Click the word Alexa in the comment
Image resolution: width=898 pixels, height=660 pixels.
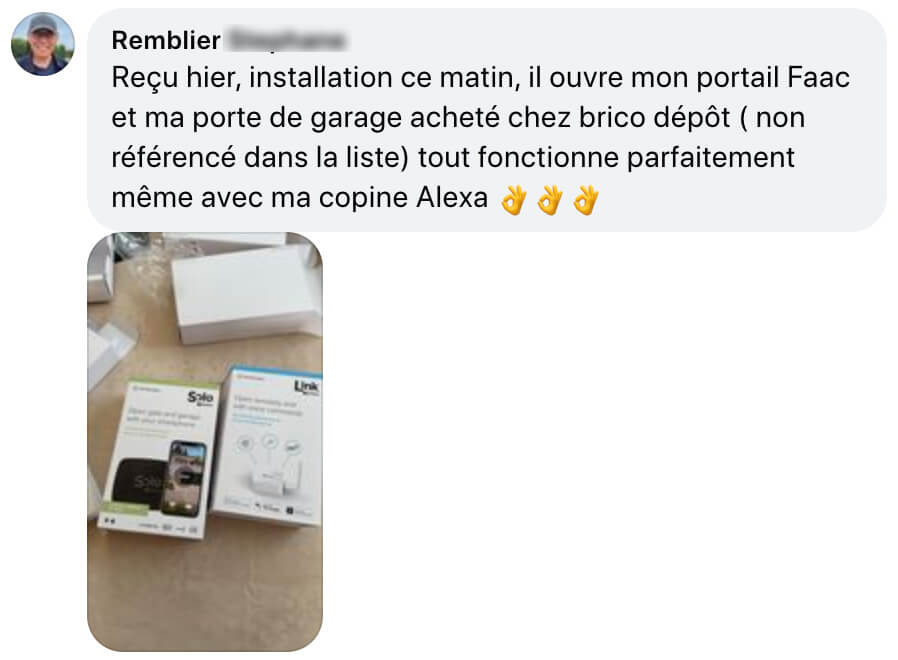coord(452,198)
